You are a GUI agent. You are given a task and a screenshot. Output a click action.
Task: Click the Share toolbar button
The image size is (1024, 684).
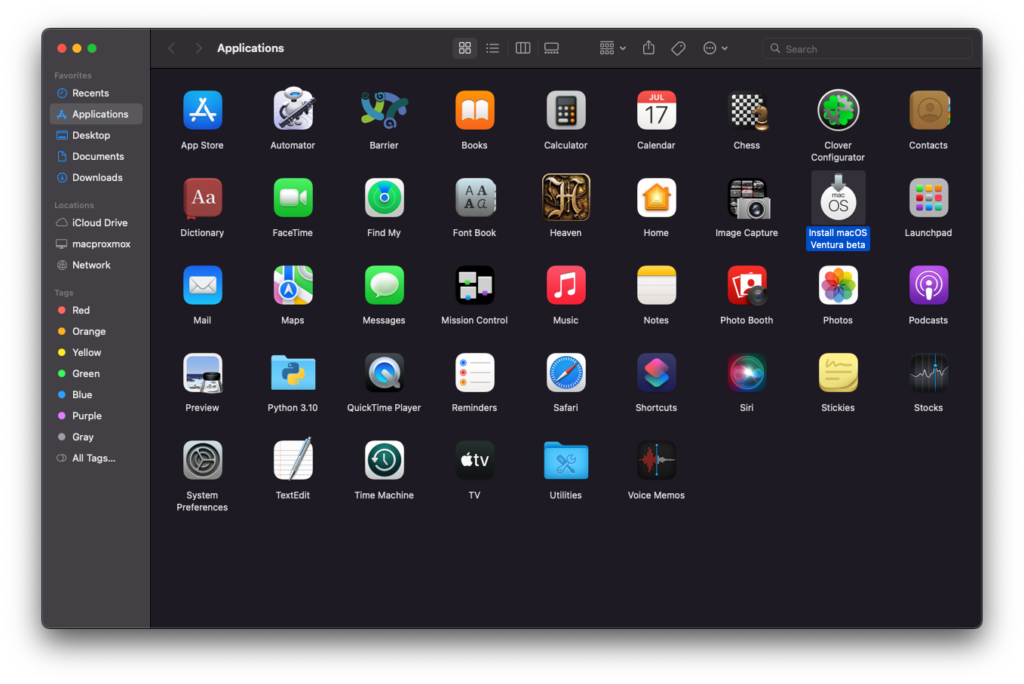point(648,48)
